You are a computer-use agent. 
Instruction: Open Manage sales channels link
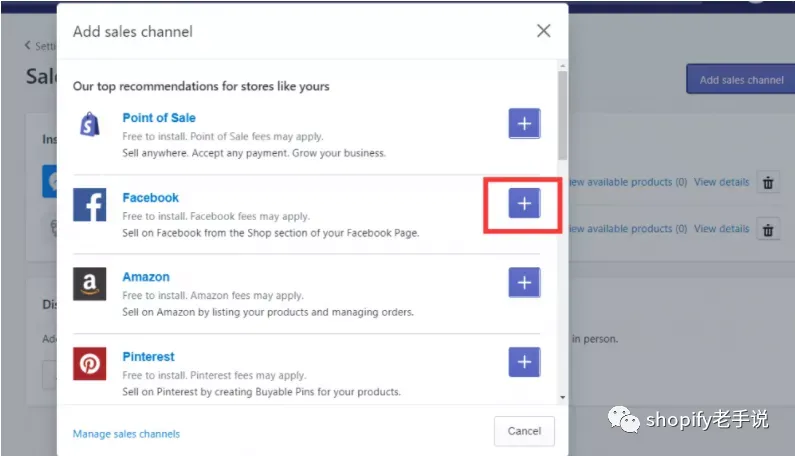click(126, 434)
